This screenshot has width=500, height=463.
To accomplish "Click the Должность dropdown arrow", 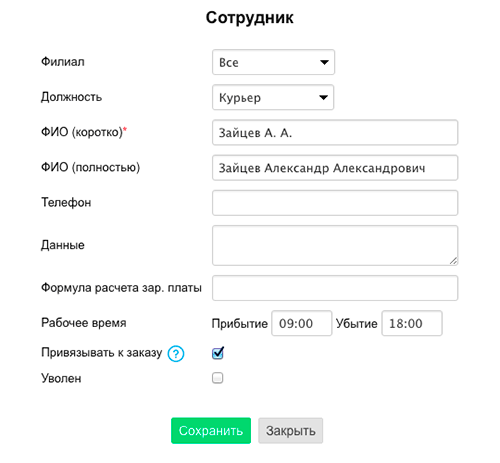I will click(323, 97).
